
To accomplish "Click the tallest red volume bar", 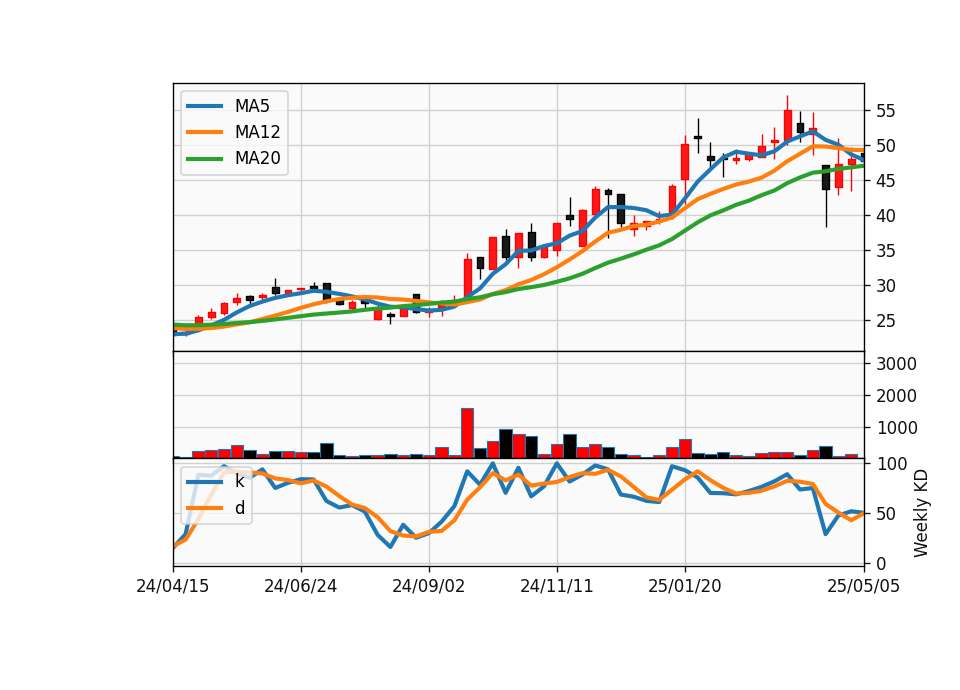I will tap(467, 433).
